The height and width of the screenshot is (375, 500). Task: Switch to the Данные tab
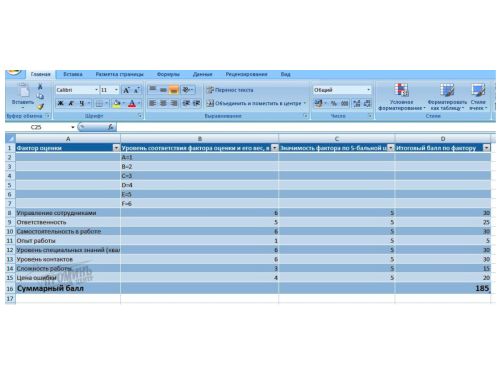tap(202, 74)
